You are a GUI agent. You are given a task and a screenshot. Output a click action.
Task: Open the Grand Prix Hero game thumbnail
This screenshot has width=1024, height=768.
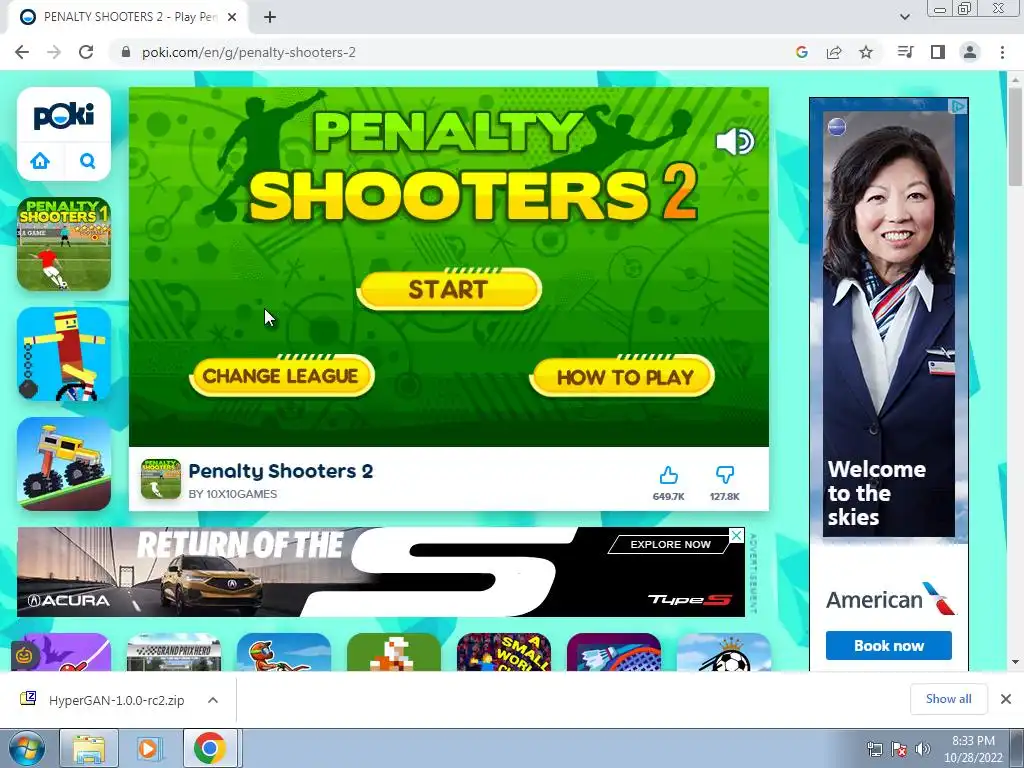174,652
